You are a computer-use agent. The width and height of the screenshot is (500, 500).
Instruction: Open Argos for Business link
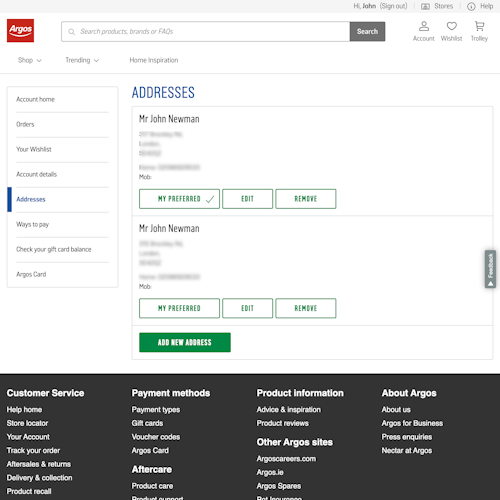click(412, 423)
